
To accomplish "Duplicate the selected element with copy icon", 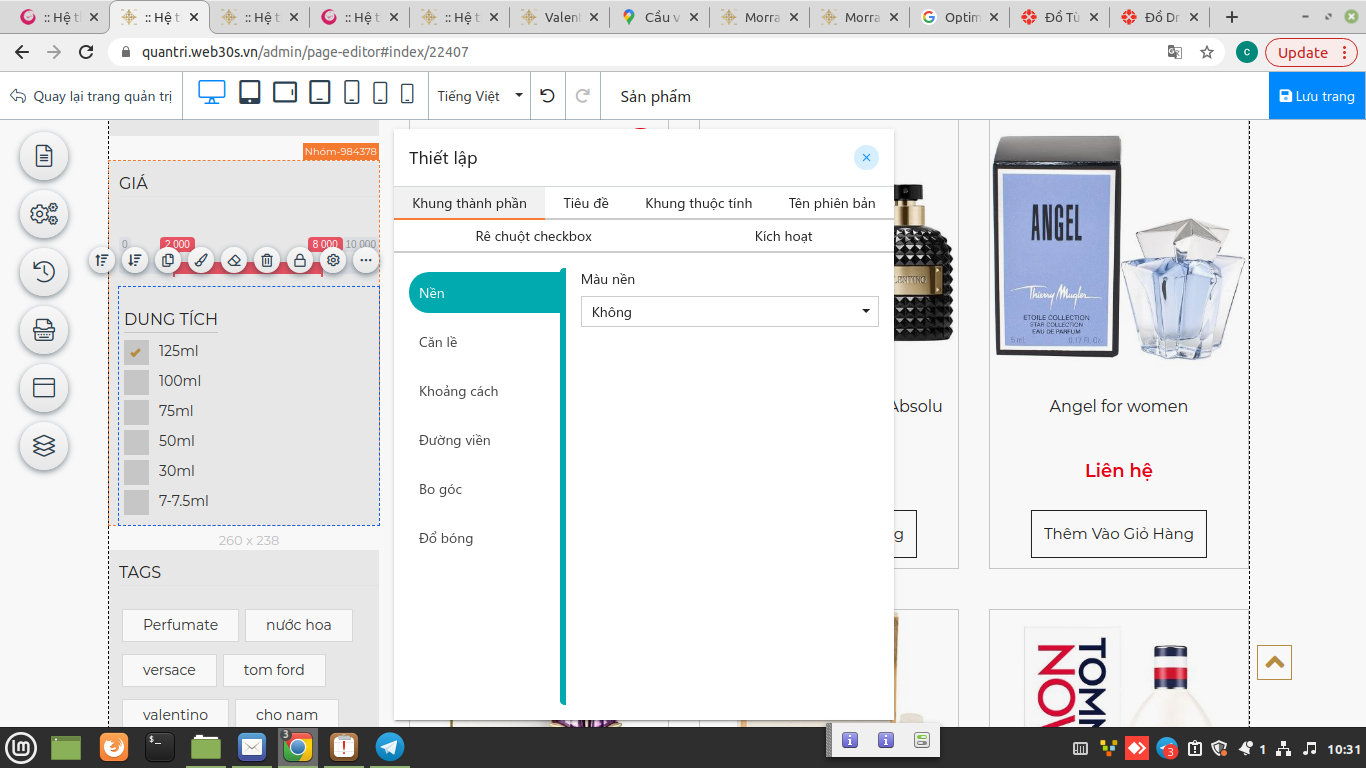I will pos(168,260).
